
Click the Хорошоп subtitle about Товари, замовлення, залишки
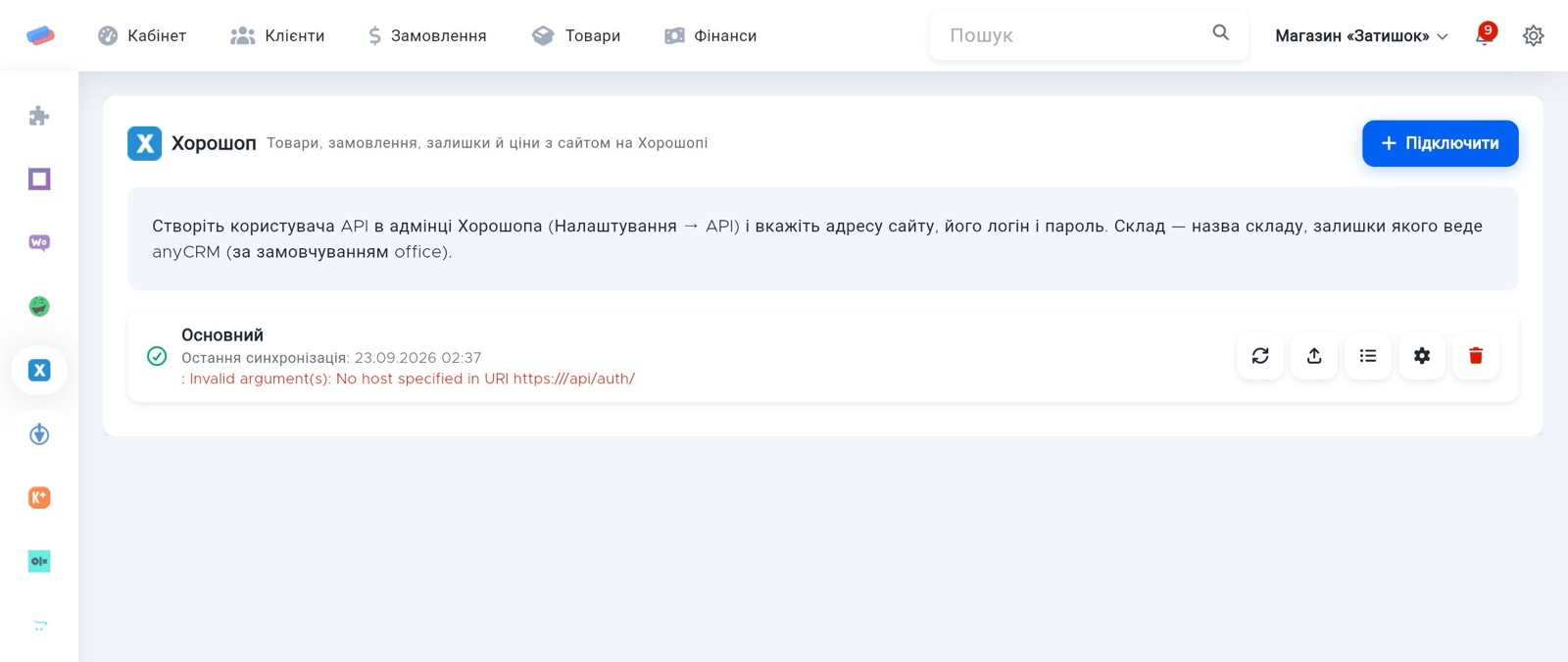coord(487,143)
